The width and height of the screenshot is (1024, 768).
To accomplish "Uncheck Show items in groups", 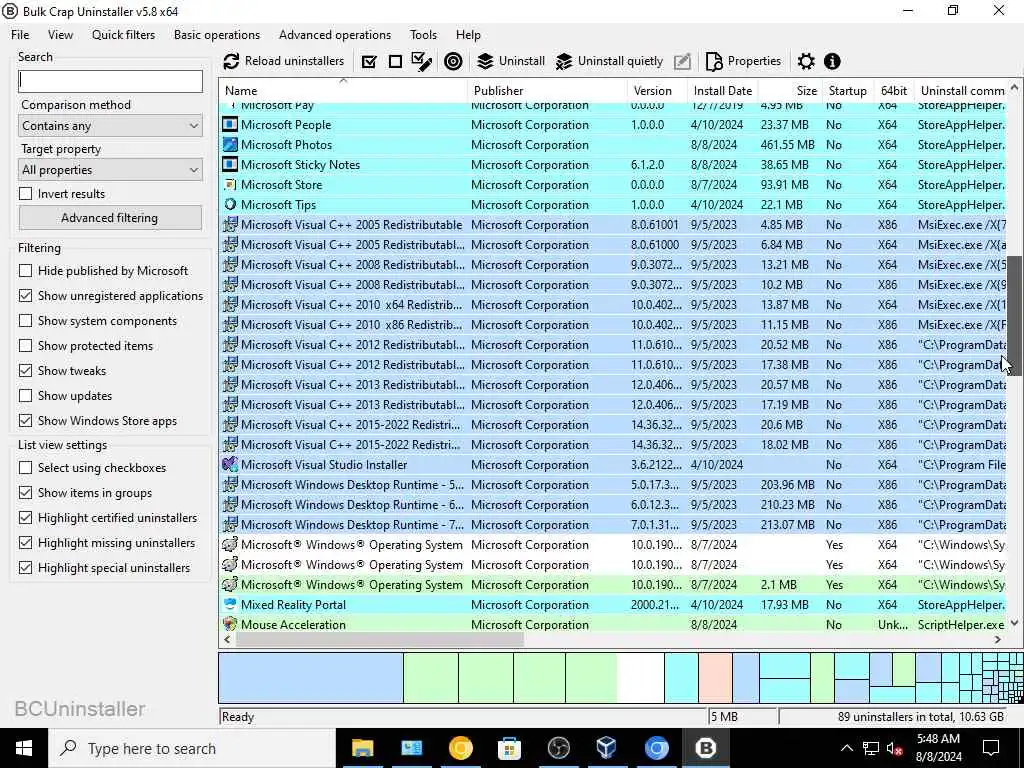I will click(25, 492).
